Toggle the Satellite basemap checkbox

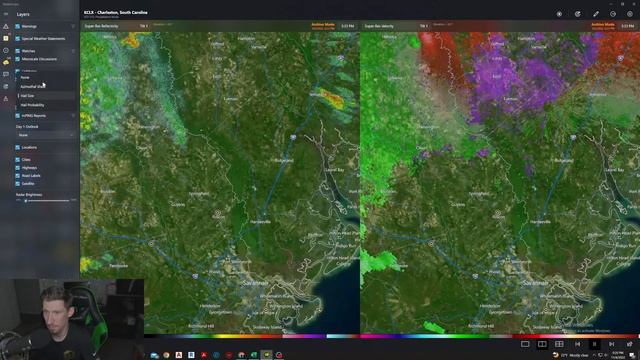18,184
